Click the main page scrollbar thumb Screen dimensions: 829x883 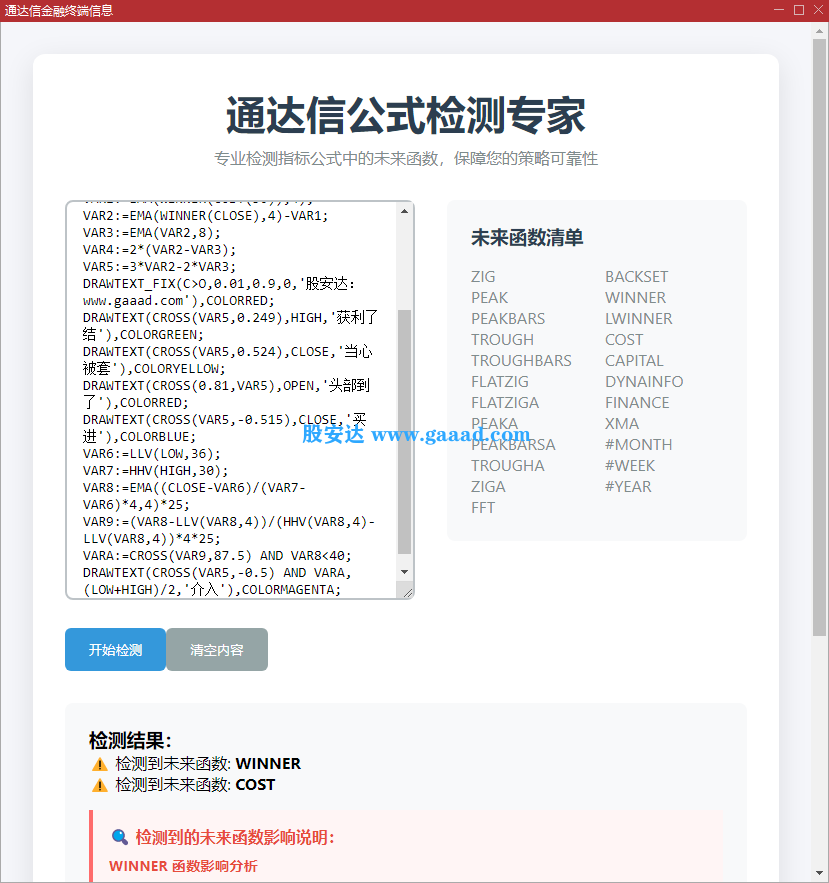pos(819,338)
